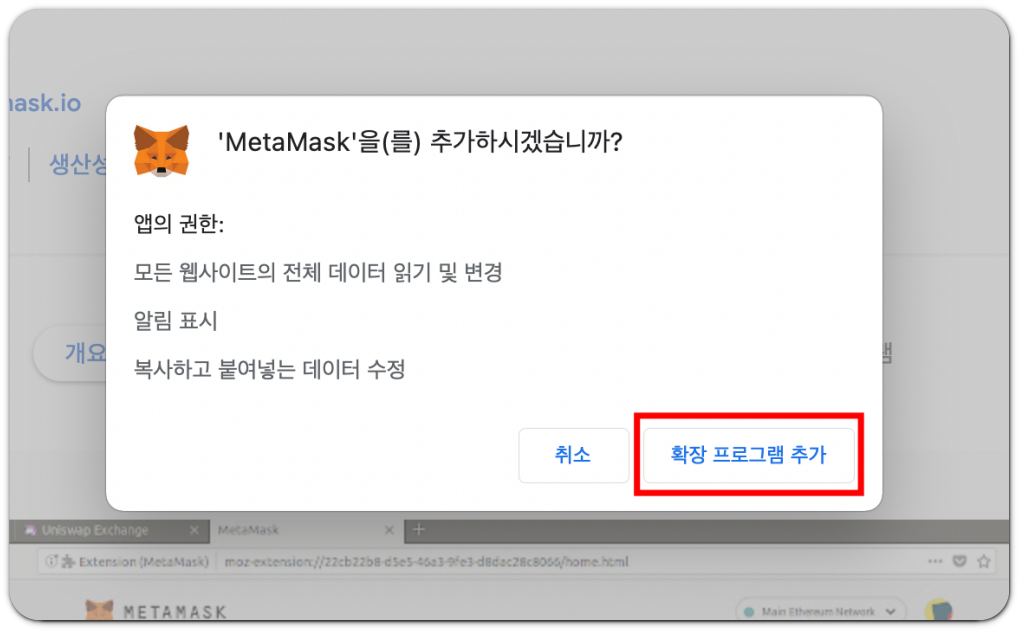The height and width of the screenshot is (631, 1020).
Task: Click the 확장 프로그램 추가 button
Action: (x=748, y=455)
